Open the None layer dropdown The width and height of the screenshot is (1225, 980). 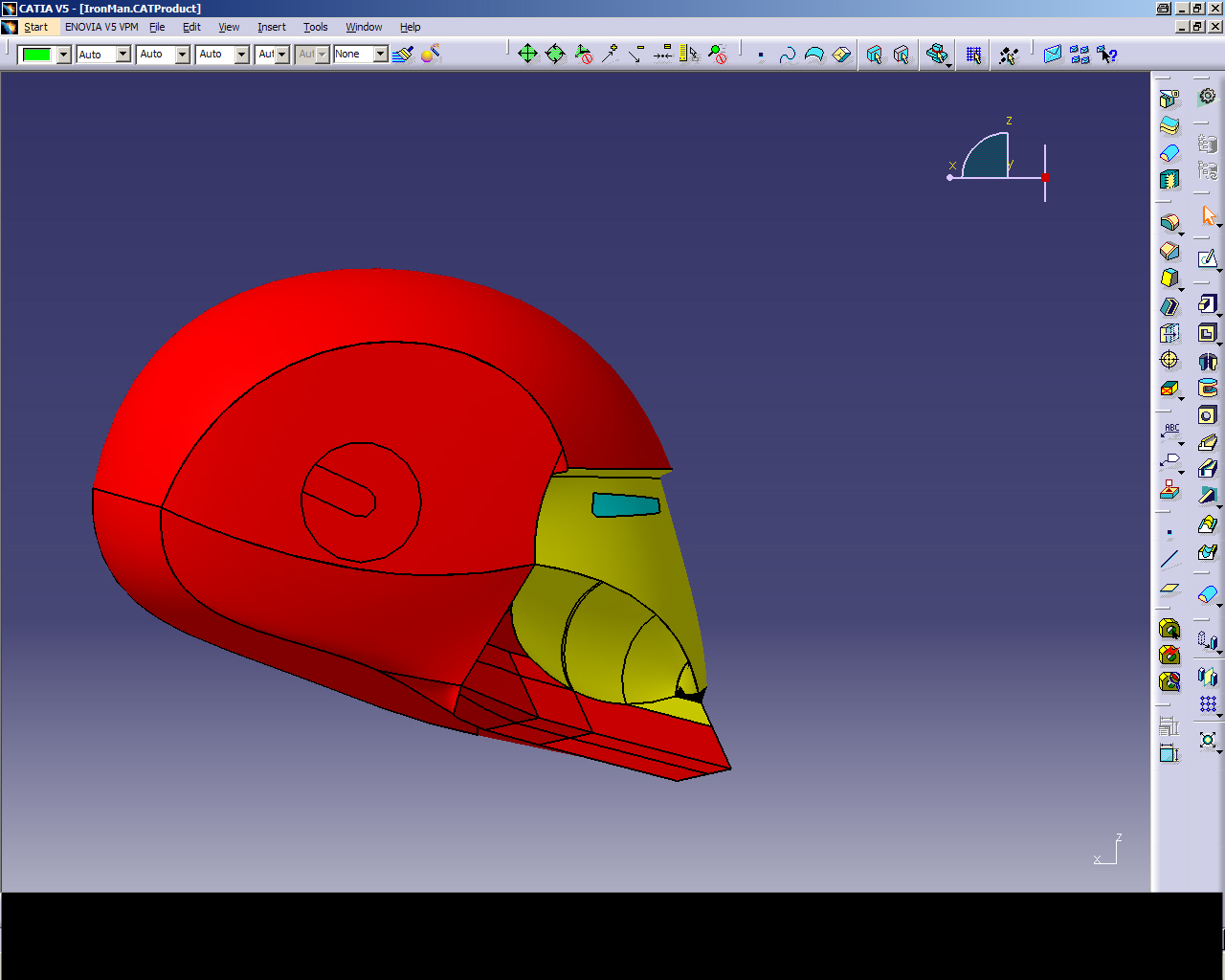(x=360, y=55)
